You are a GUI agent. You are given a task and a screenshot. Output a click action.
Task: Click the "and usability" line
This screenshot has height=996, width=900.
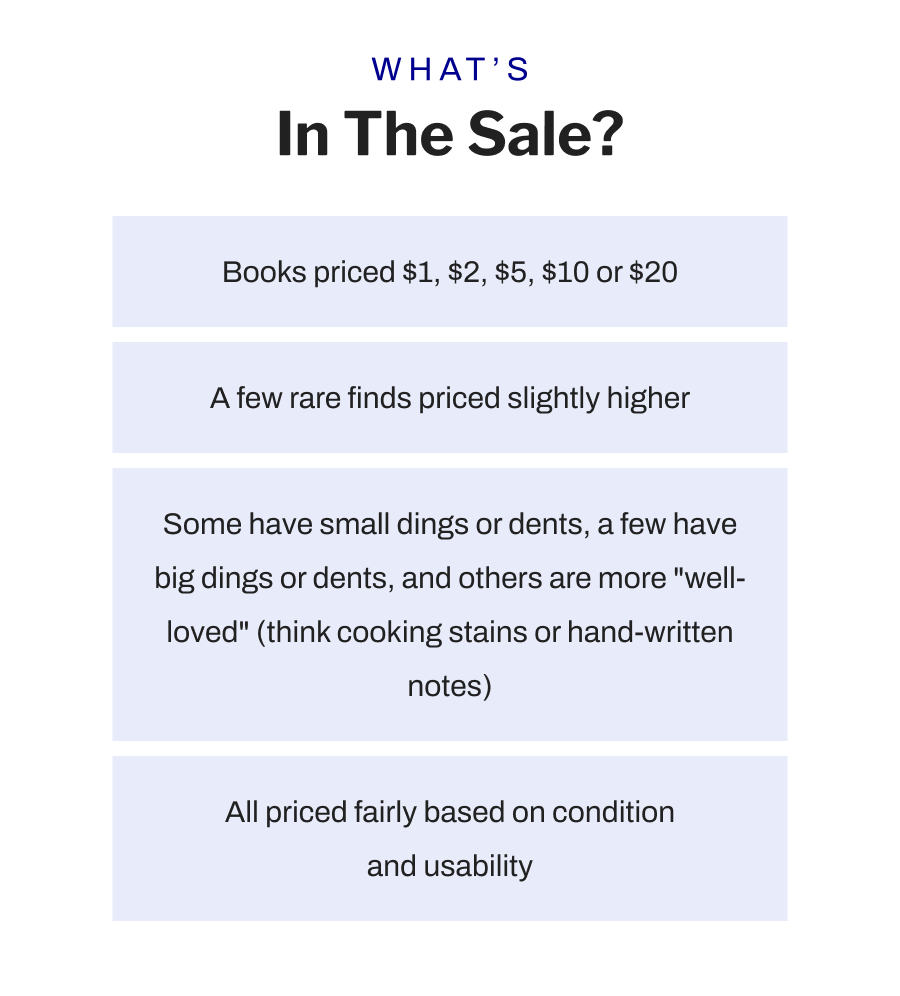pyautogui.click(x=450, y=866)
